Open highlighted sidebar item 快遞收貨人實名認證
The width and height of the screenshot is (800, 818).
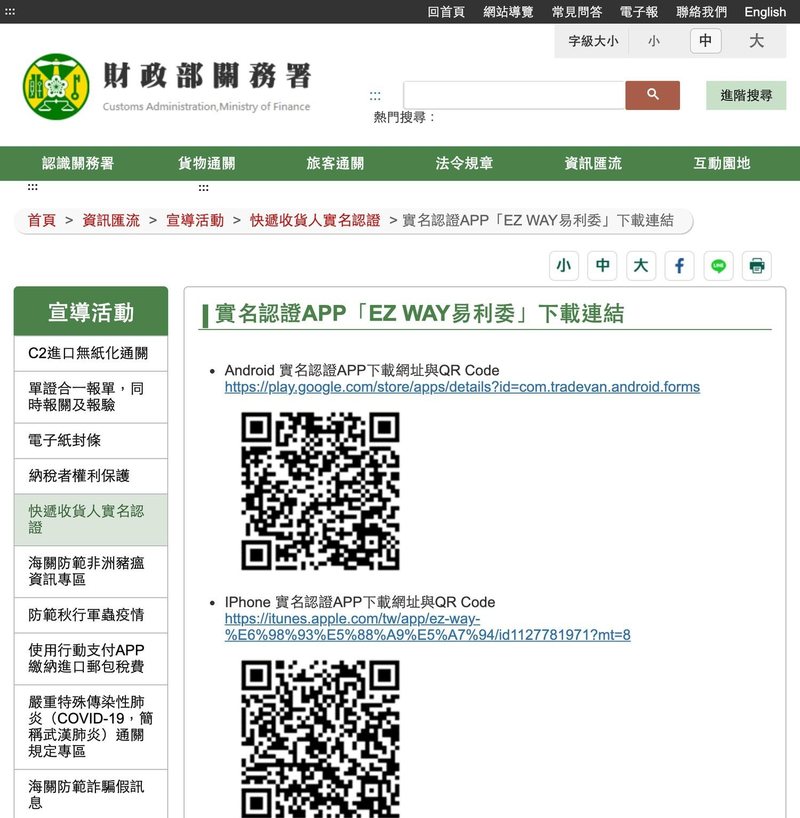click(x=91, y=520)
